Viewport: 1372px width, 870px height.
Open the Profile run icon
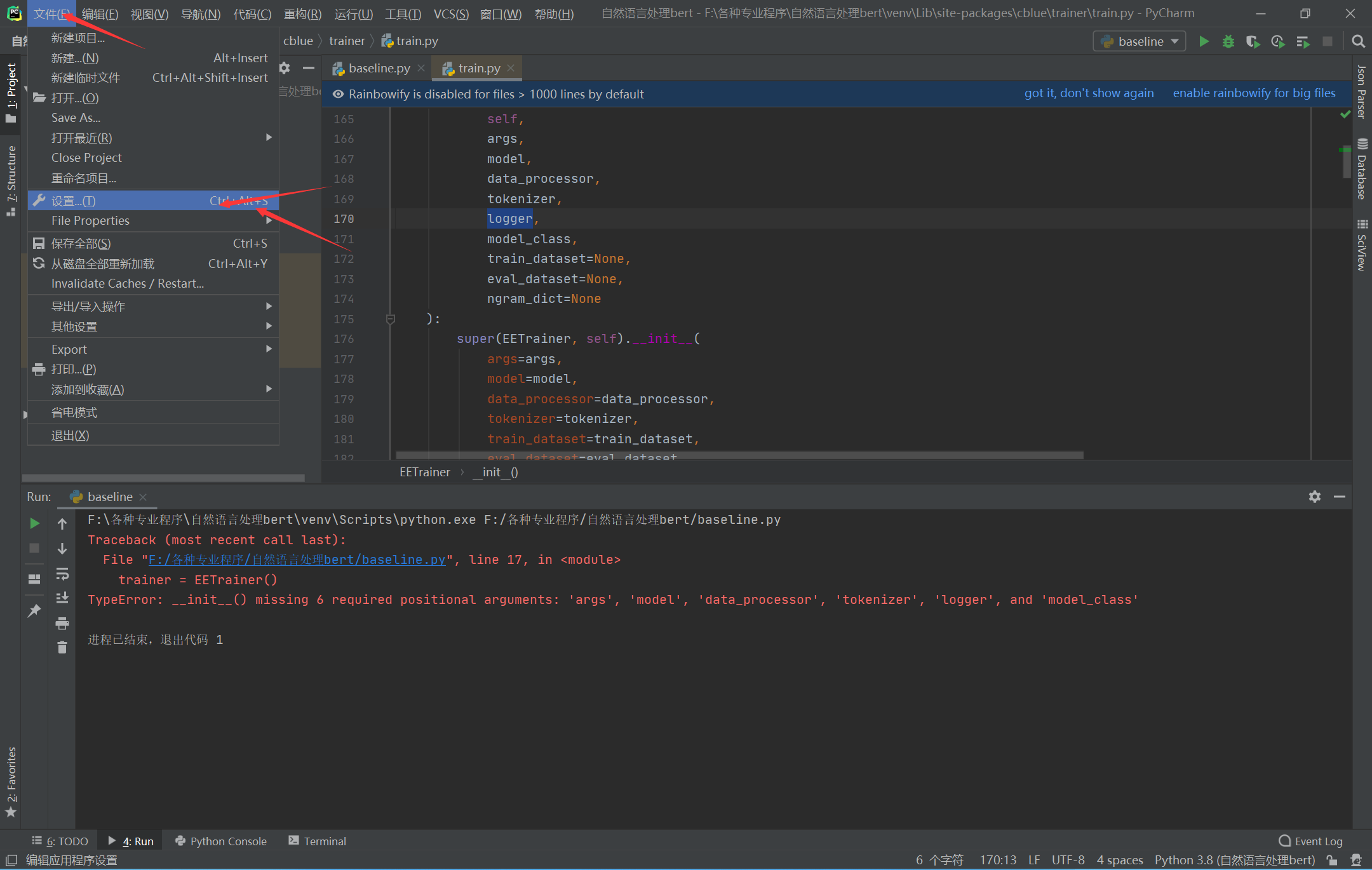1277,41
